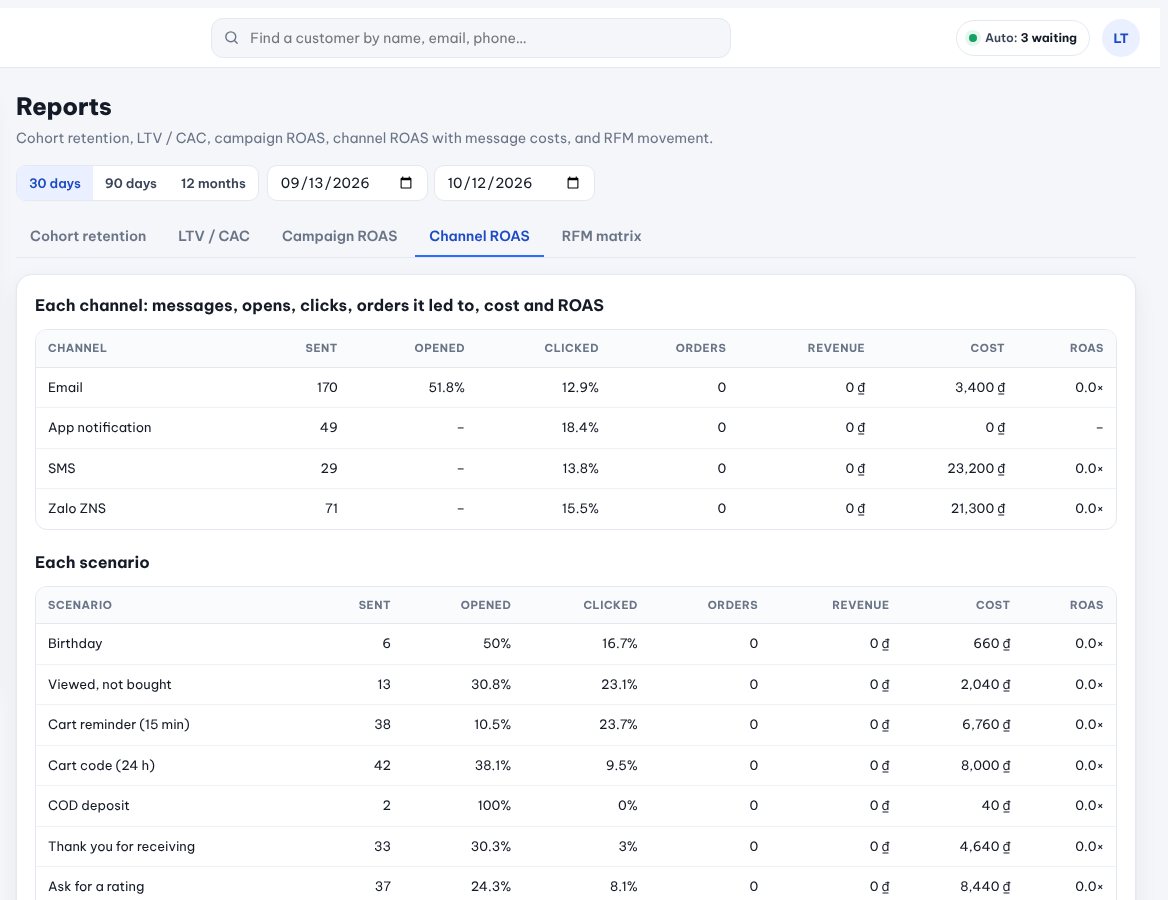Click SMS cost value 23,200 ₫
The image size is (1168, 900).
tap(976, 469)
